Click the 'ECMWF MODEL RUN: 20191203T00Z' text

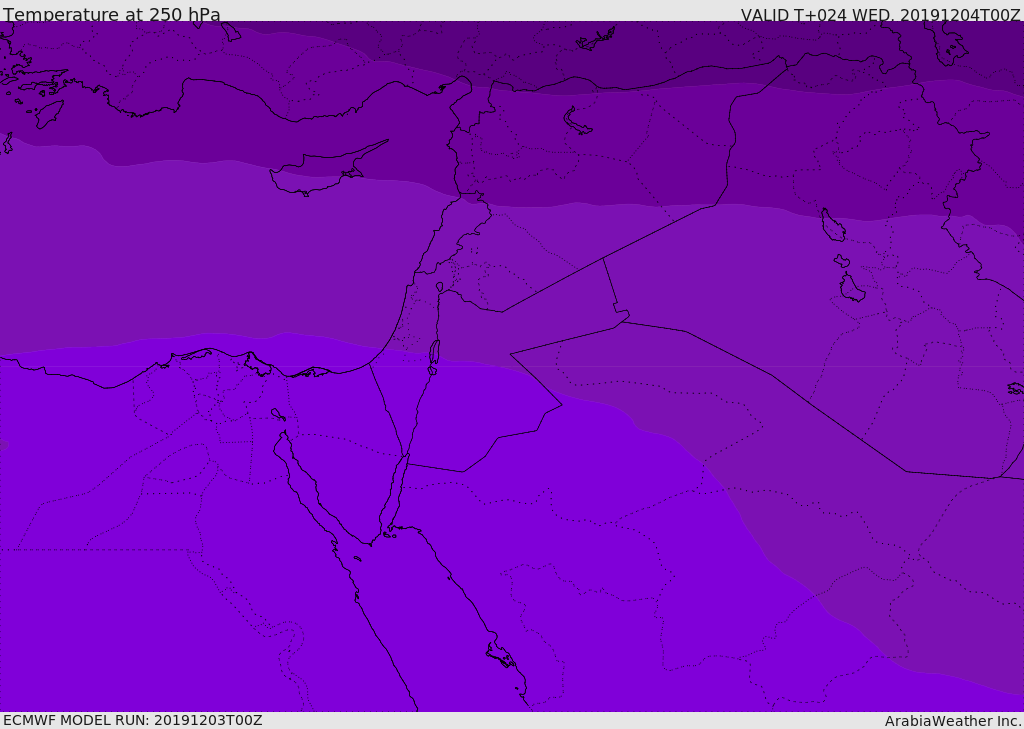coord(133,720)
